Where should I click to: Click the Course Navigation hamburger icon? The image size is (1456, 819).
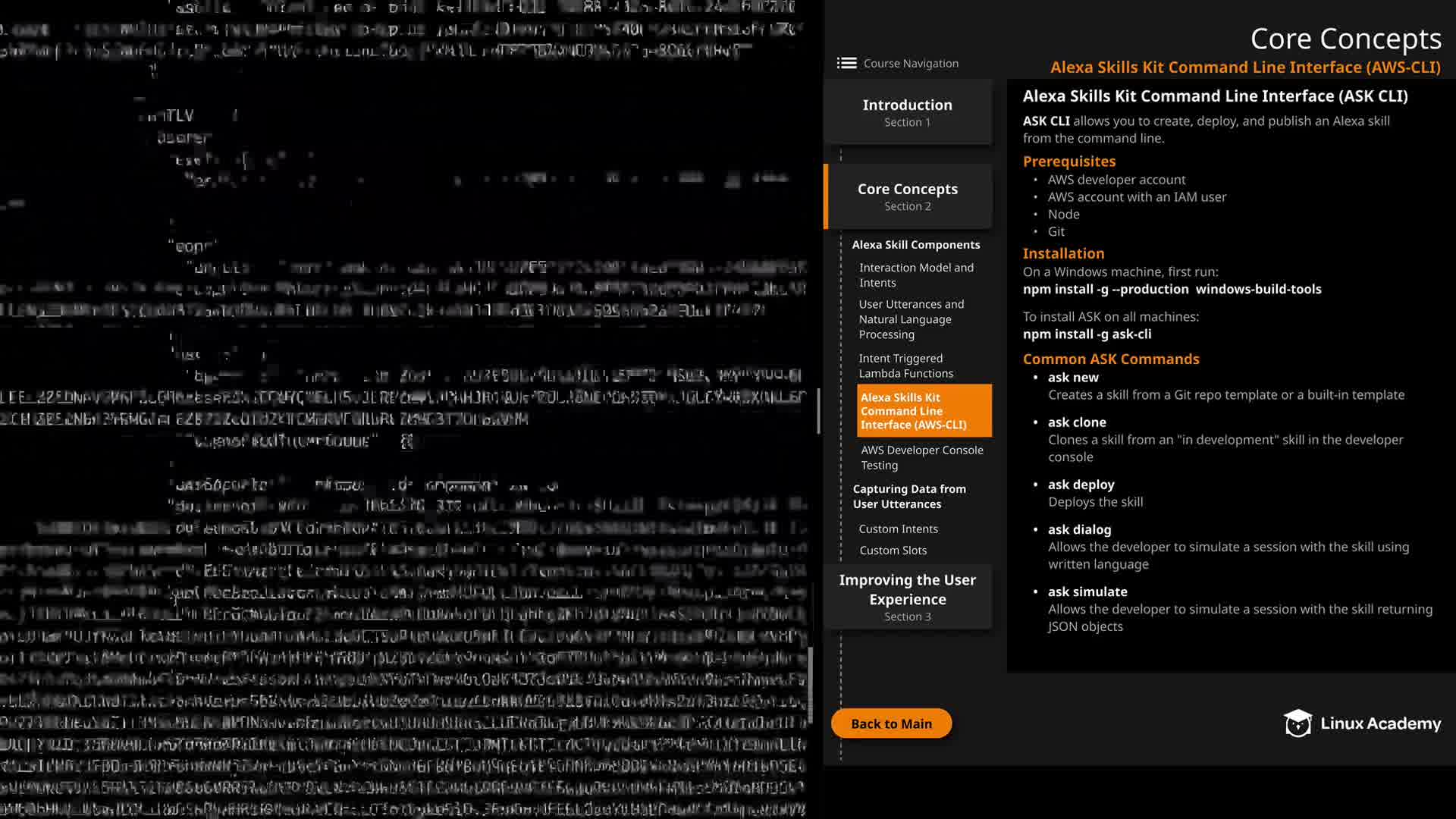coord(846,63)
